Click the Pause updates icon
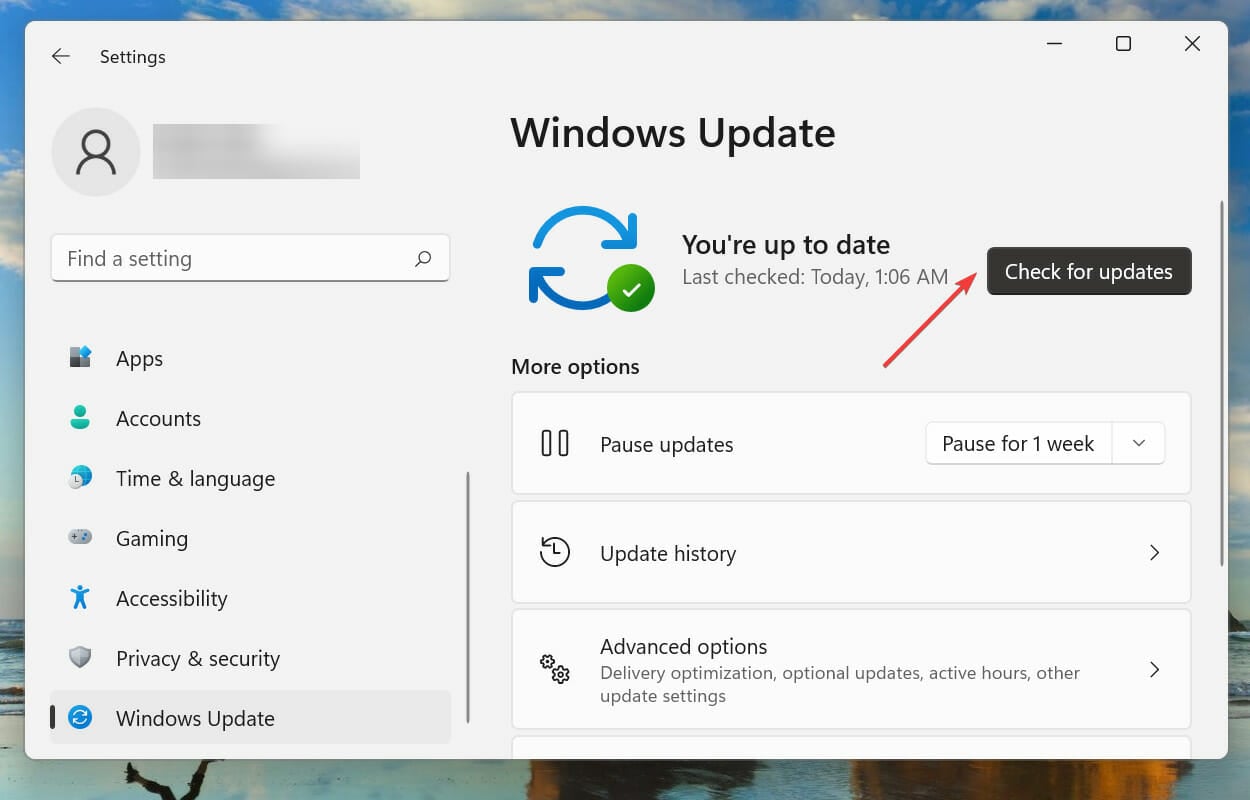The height and width of the screenshot is (800, 1250). (555, 443)
